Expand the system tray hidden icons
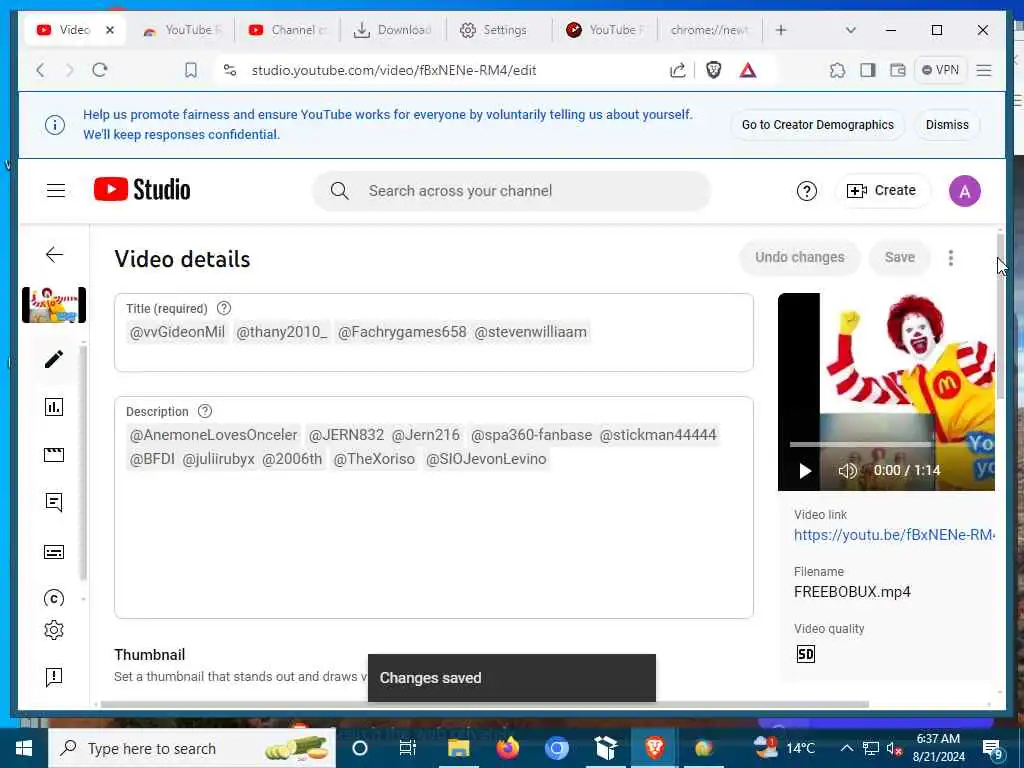 (846, 748)
